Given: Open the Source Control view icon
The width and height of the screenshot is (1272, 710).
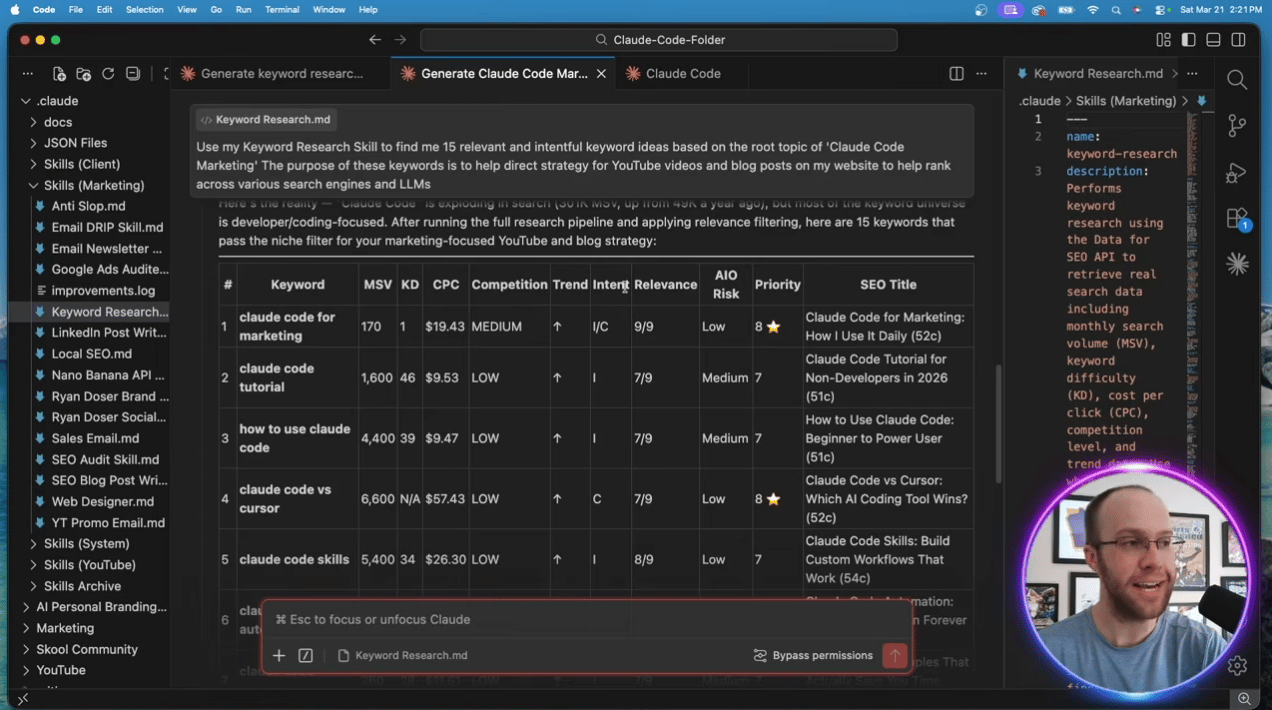Looking at the screenshot, I should coord(1237,125).
